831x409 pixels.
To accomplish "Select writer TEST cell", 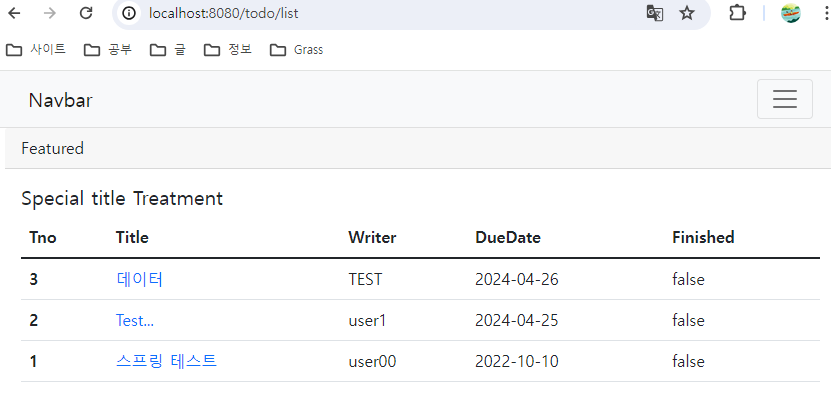I will (x=365, y=279).
